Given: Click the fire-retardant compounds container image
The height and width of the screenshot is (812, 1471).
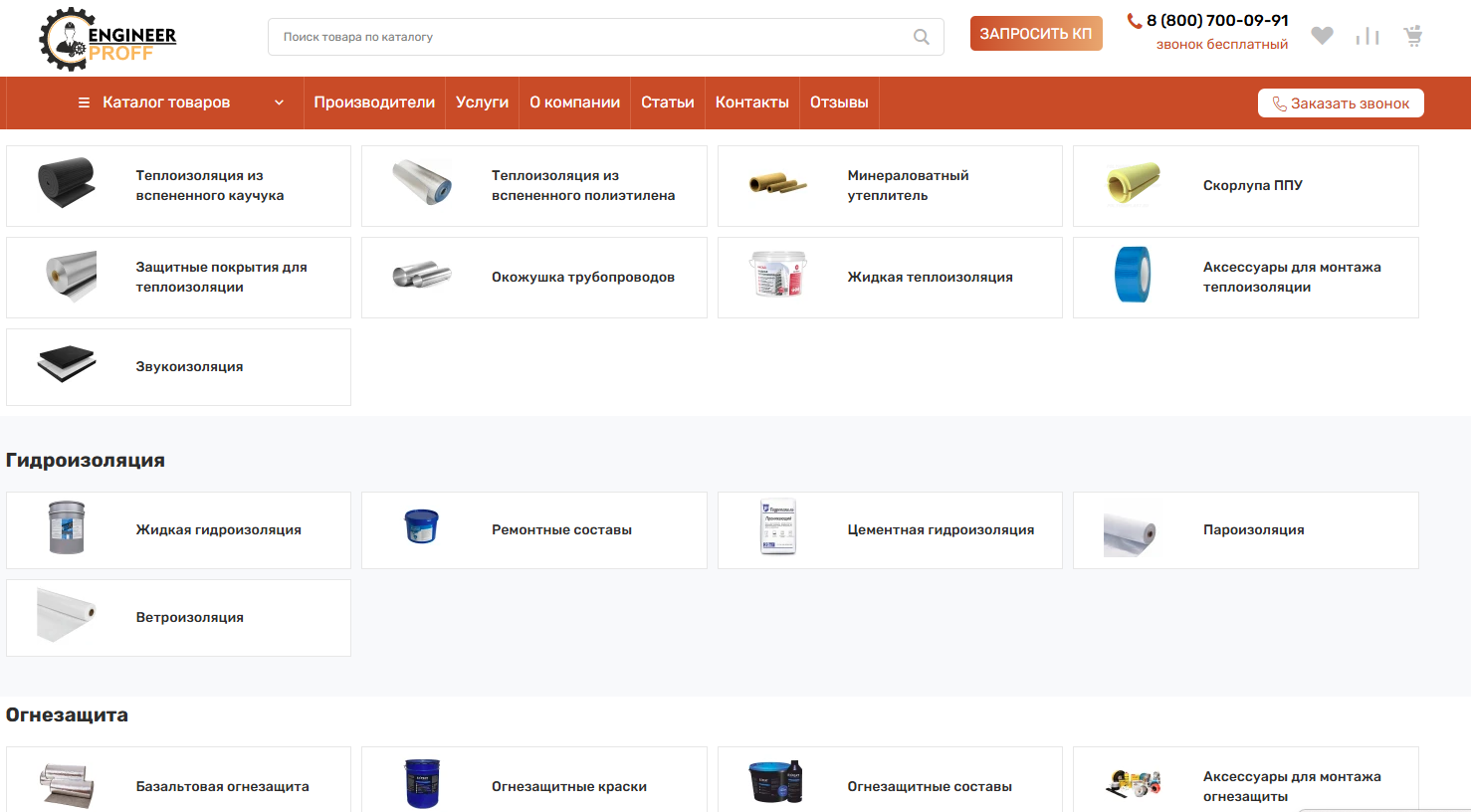Looking at the screenshot, I should pos(775,782).
